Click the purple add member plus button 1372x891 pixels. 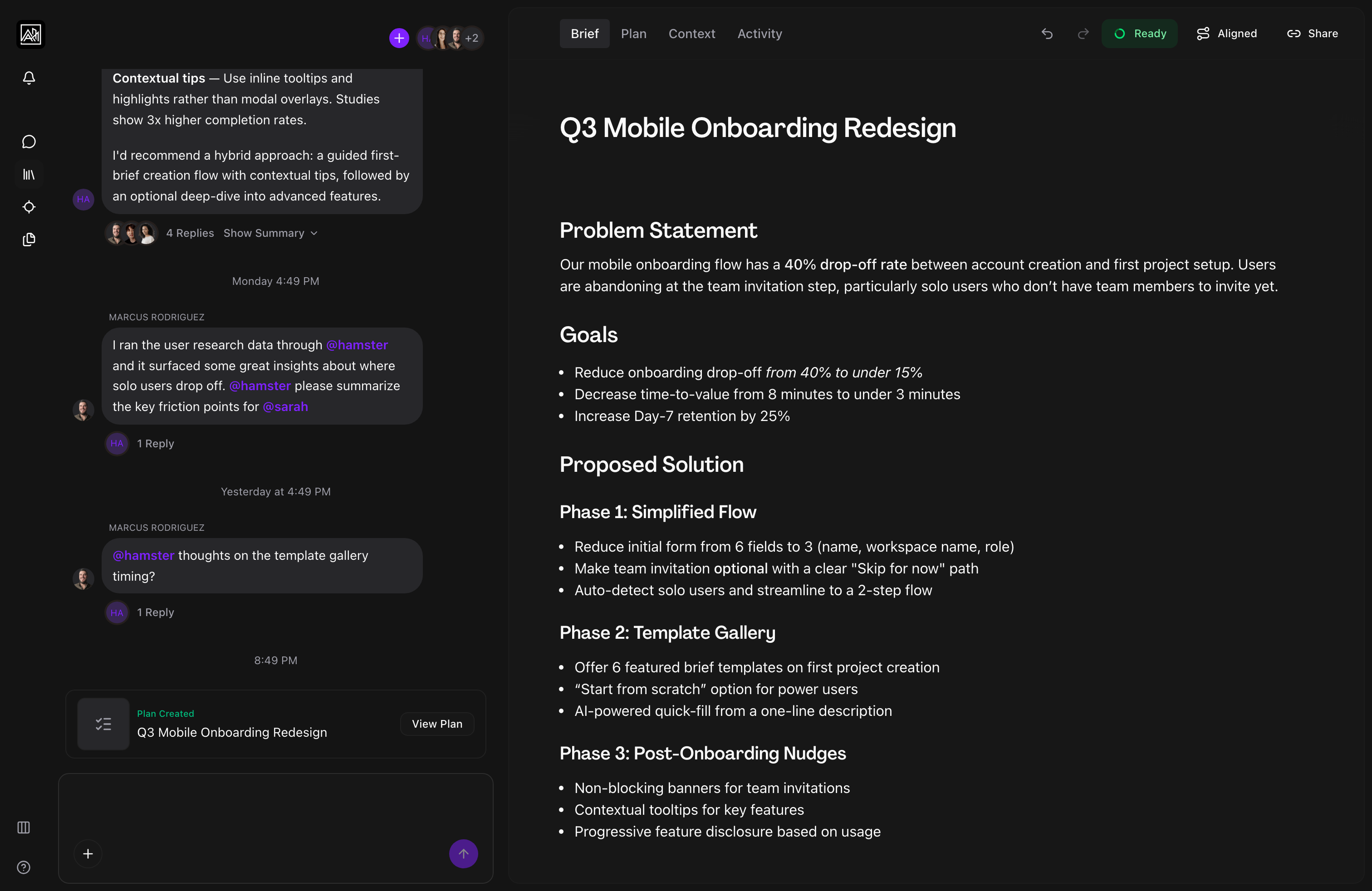399,38
